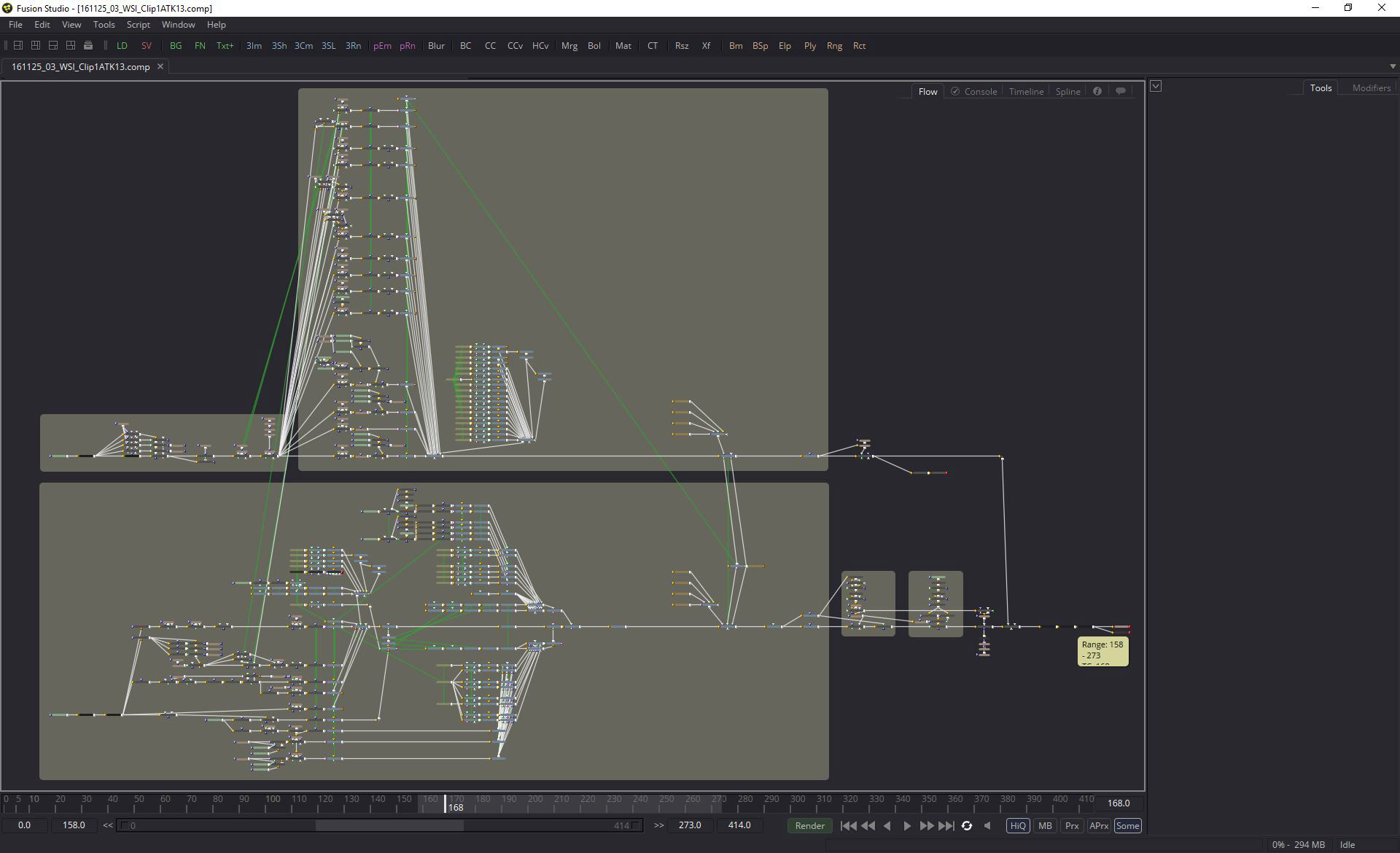Click the audio mute speaker icon
Screen dimensions: 1400x853
tap(987, 826)
